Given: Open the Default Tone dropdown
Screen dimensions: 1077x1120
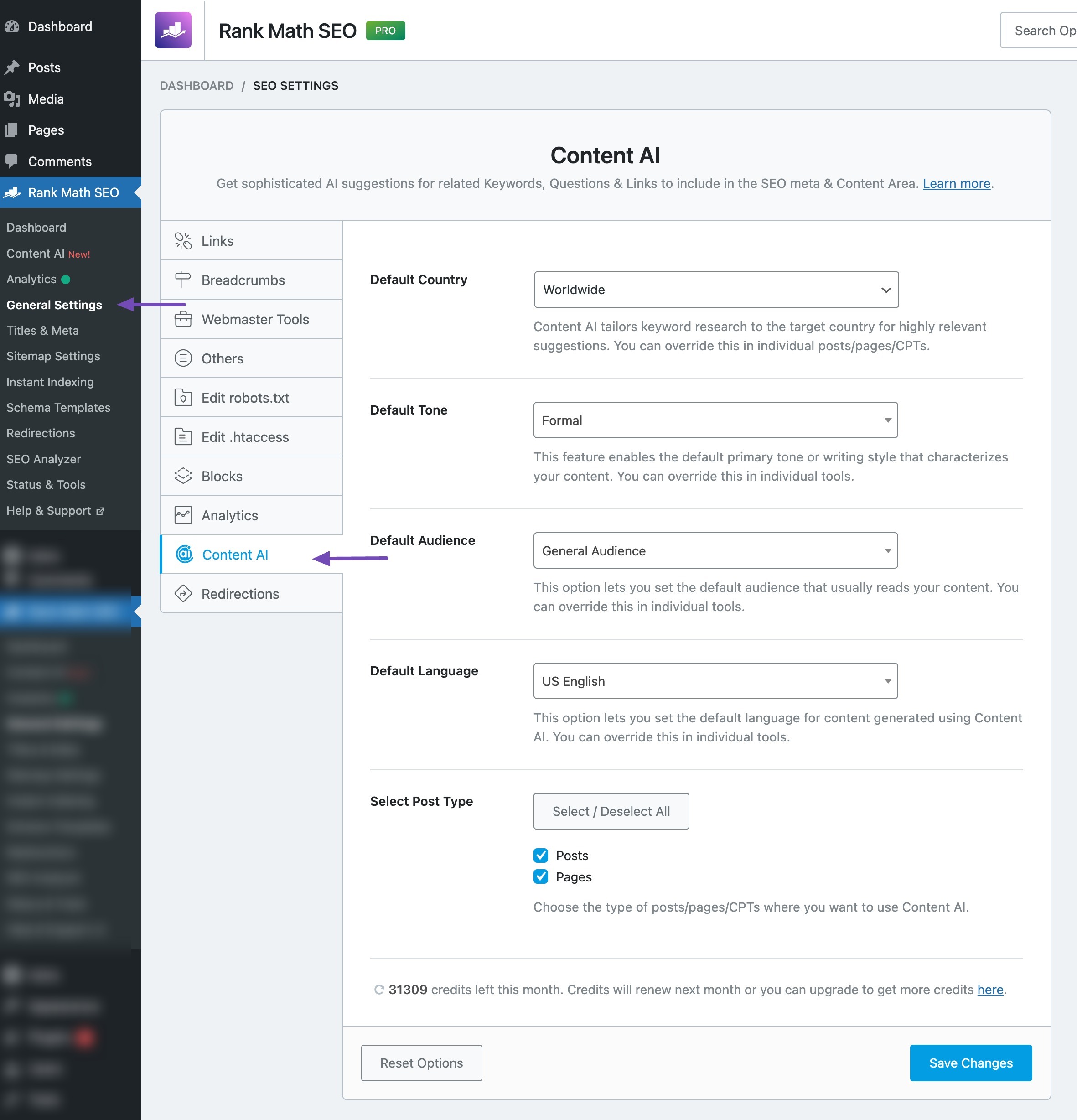Looking at the screenshot, I should (x=715, y=420).
